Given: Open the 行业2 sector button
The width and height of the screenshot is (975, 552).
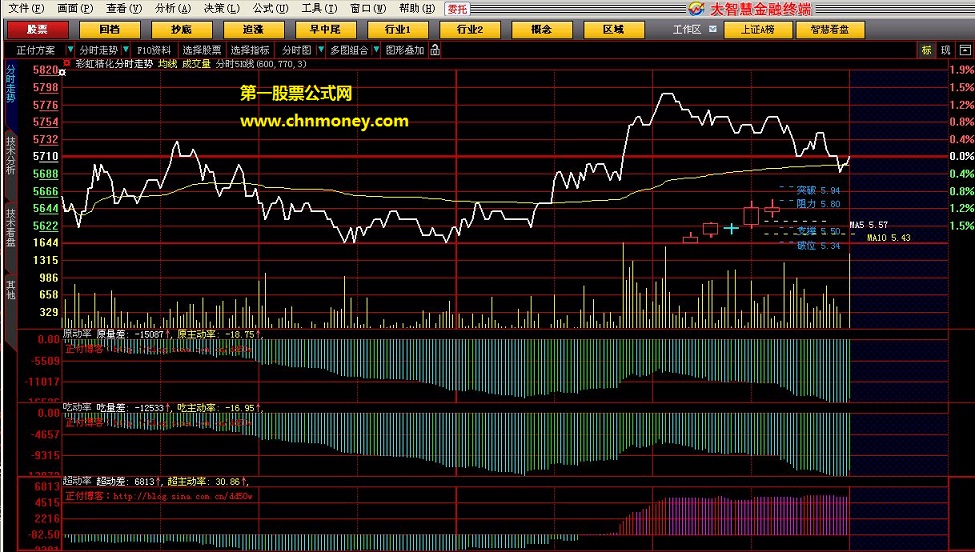Looking at the screenshot, I should pyautogui.click(x=469, y=29).
